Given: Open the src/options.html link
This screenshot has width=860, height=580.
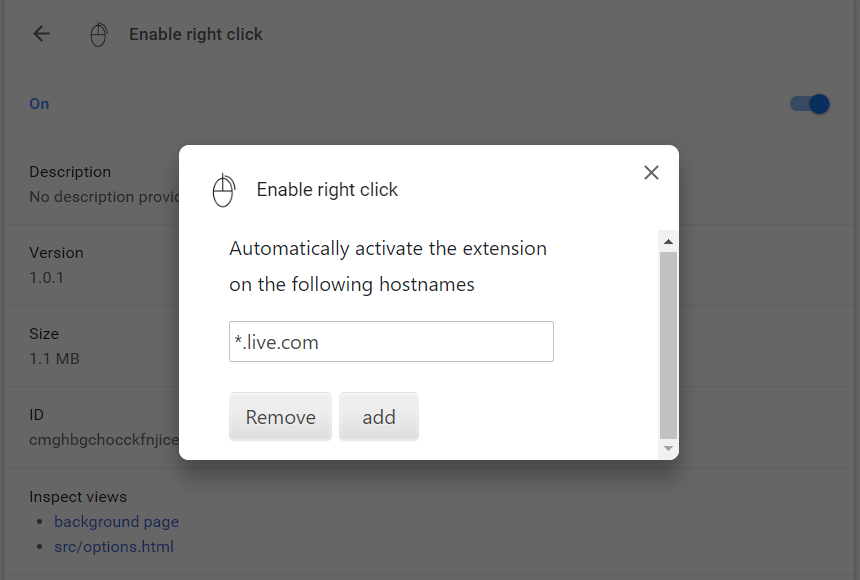Looking at the screenshot, I should (114, 547).
